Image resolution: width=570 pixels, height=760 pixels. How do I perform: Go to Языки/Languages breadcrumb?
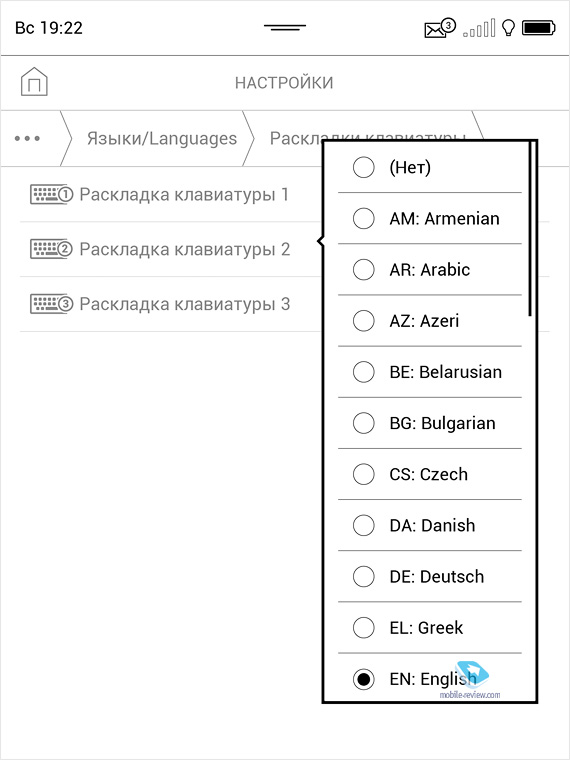point(162,139)
